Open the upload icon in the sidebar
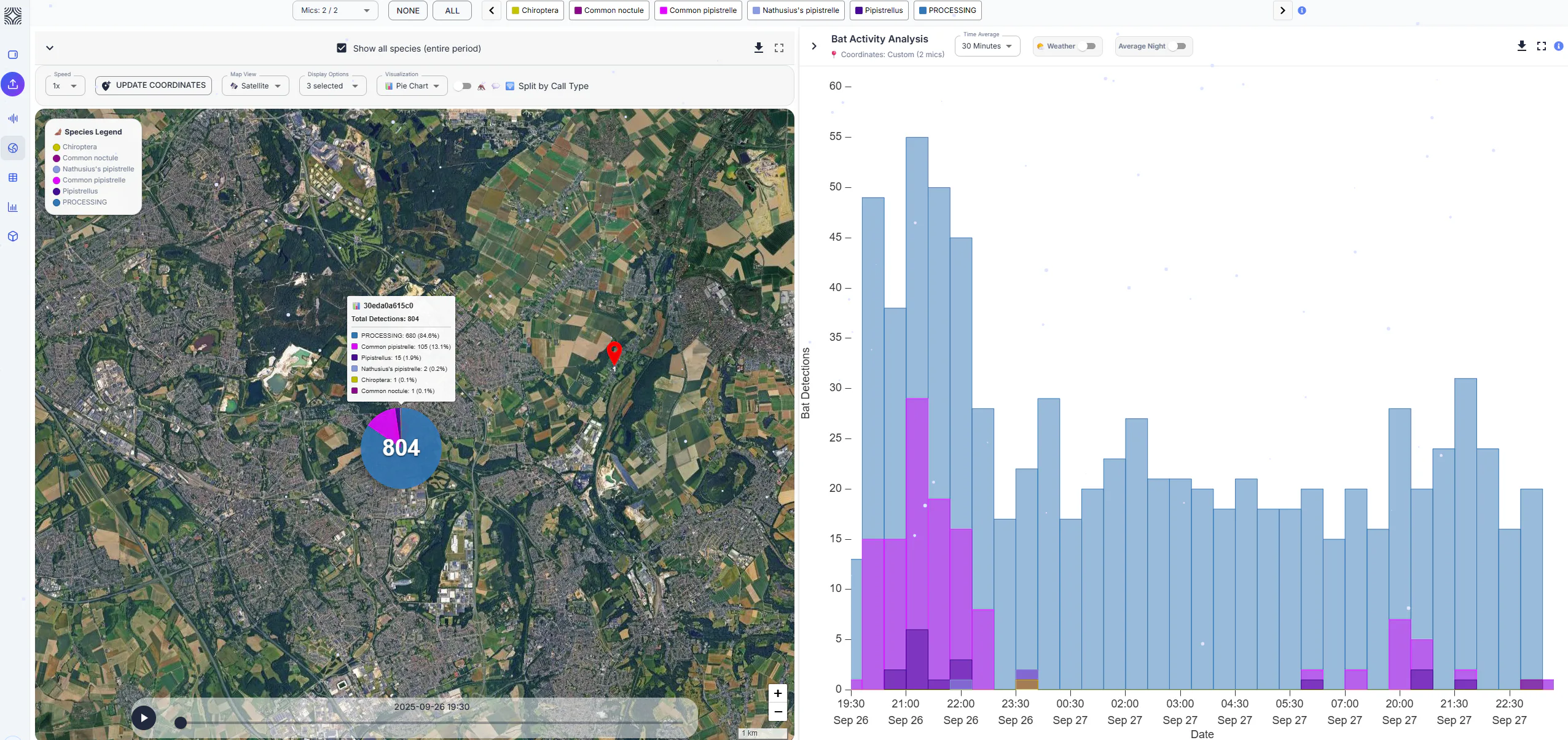 click(13, 84)
